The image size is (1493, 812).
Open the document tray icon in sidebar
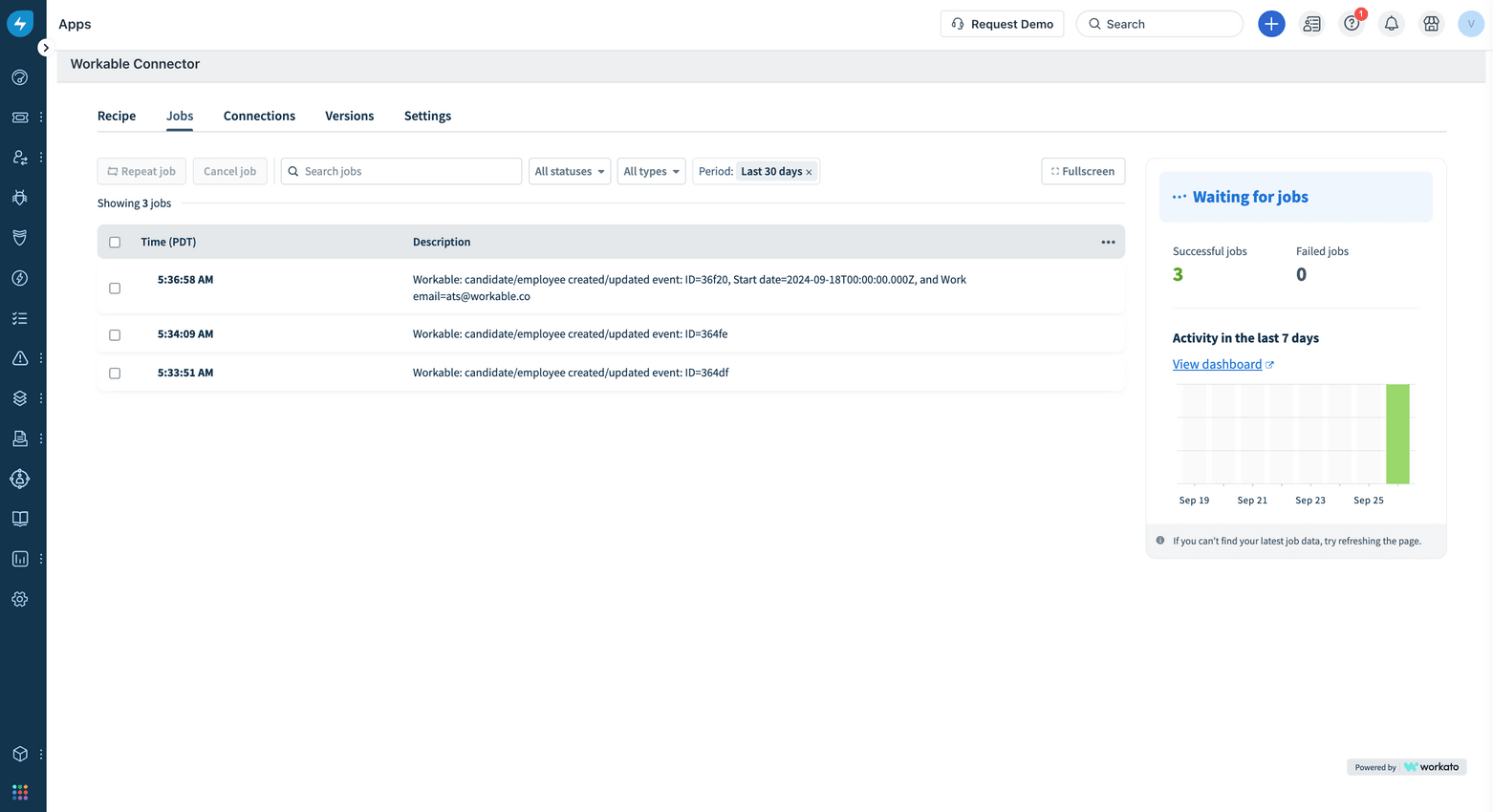[x=20, y=438]
